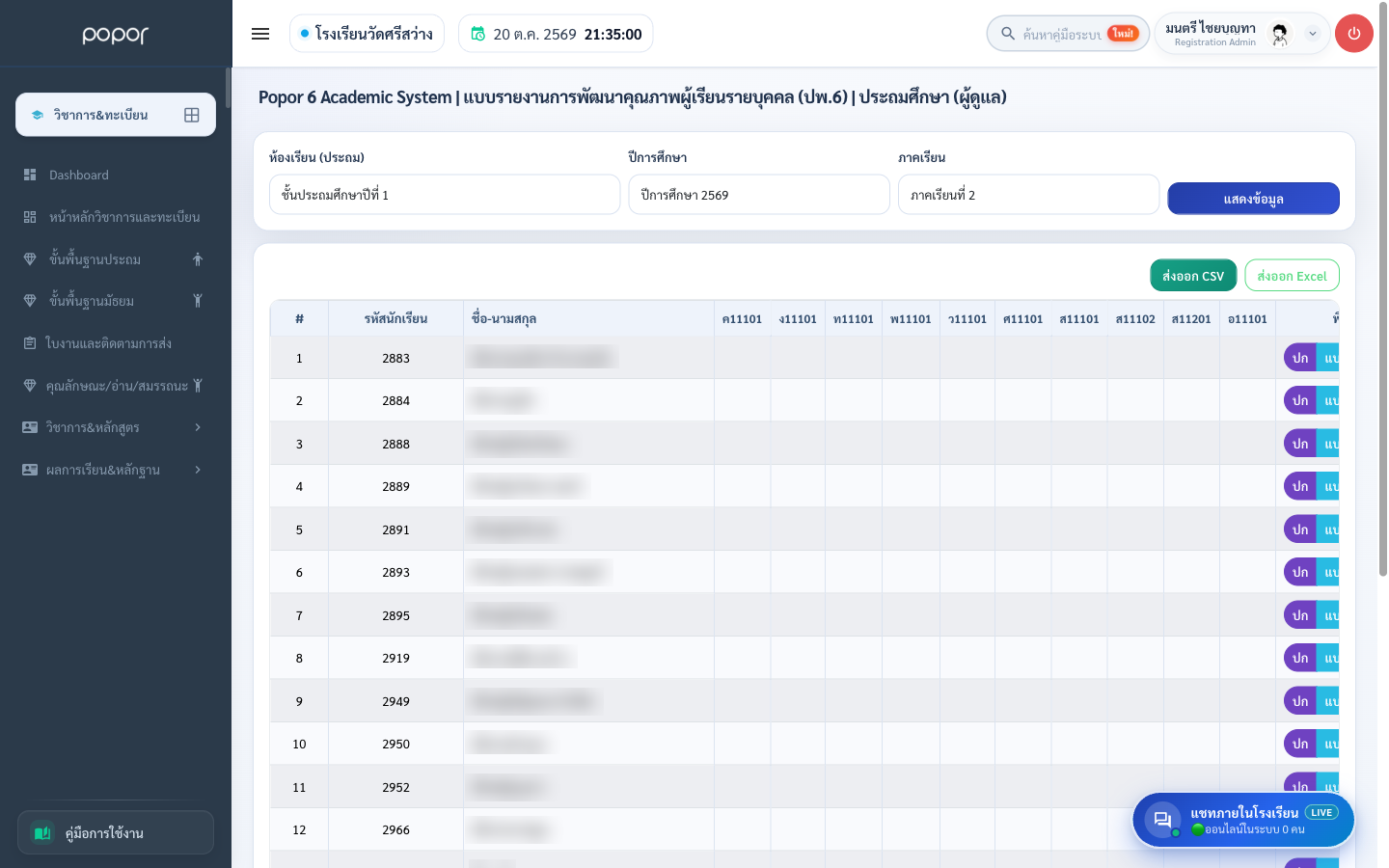Click the user avatar icon
Viewport: 1389px width, 868px height.
coord(1280,34)
